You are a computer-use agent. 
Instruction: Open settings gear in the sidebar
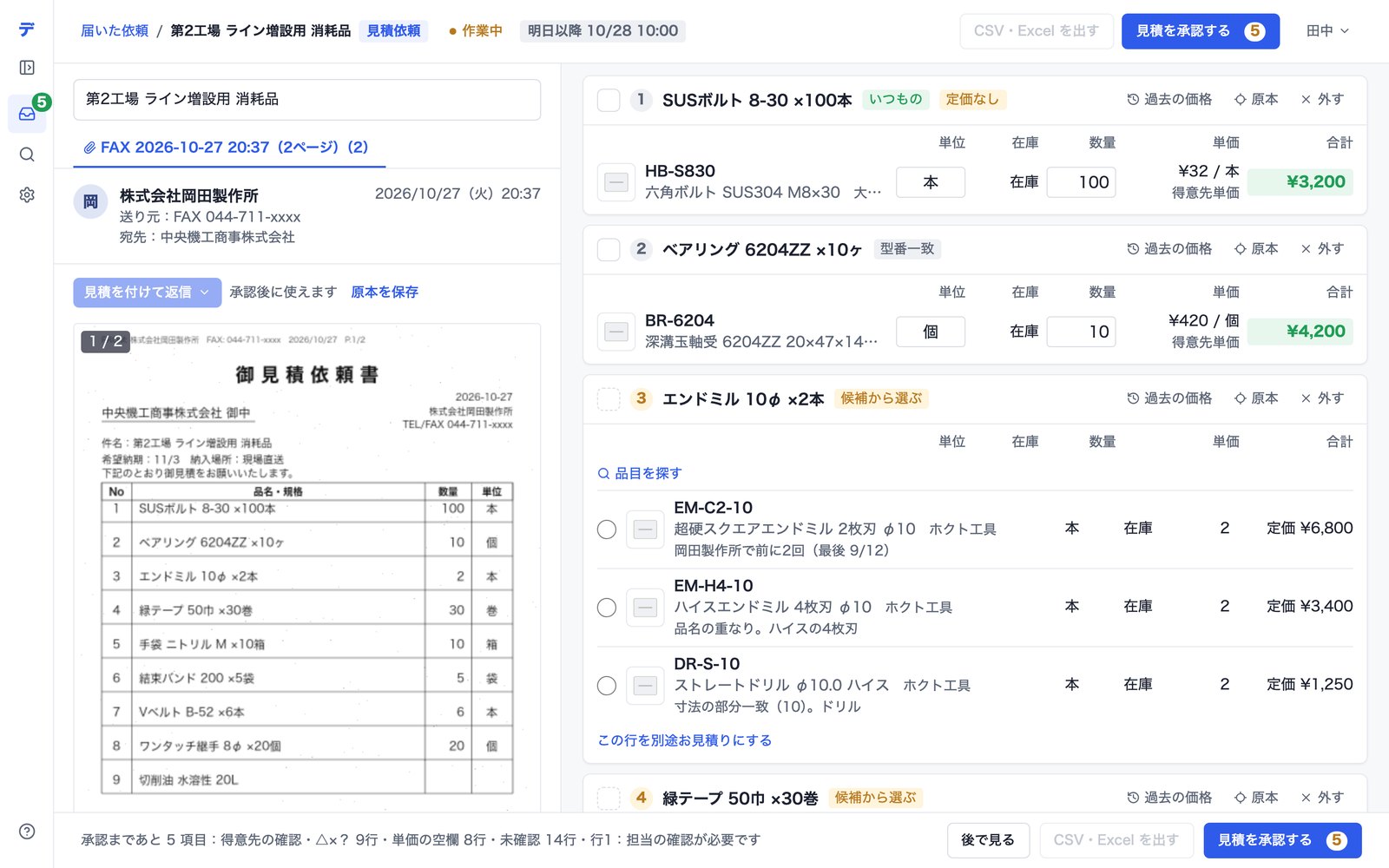coord(27,195)
